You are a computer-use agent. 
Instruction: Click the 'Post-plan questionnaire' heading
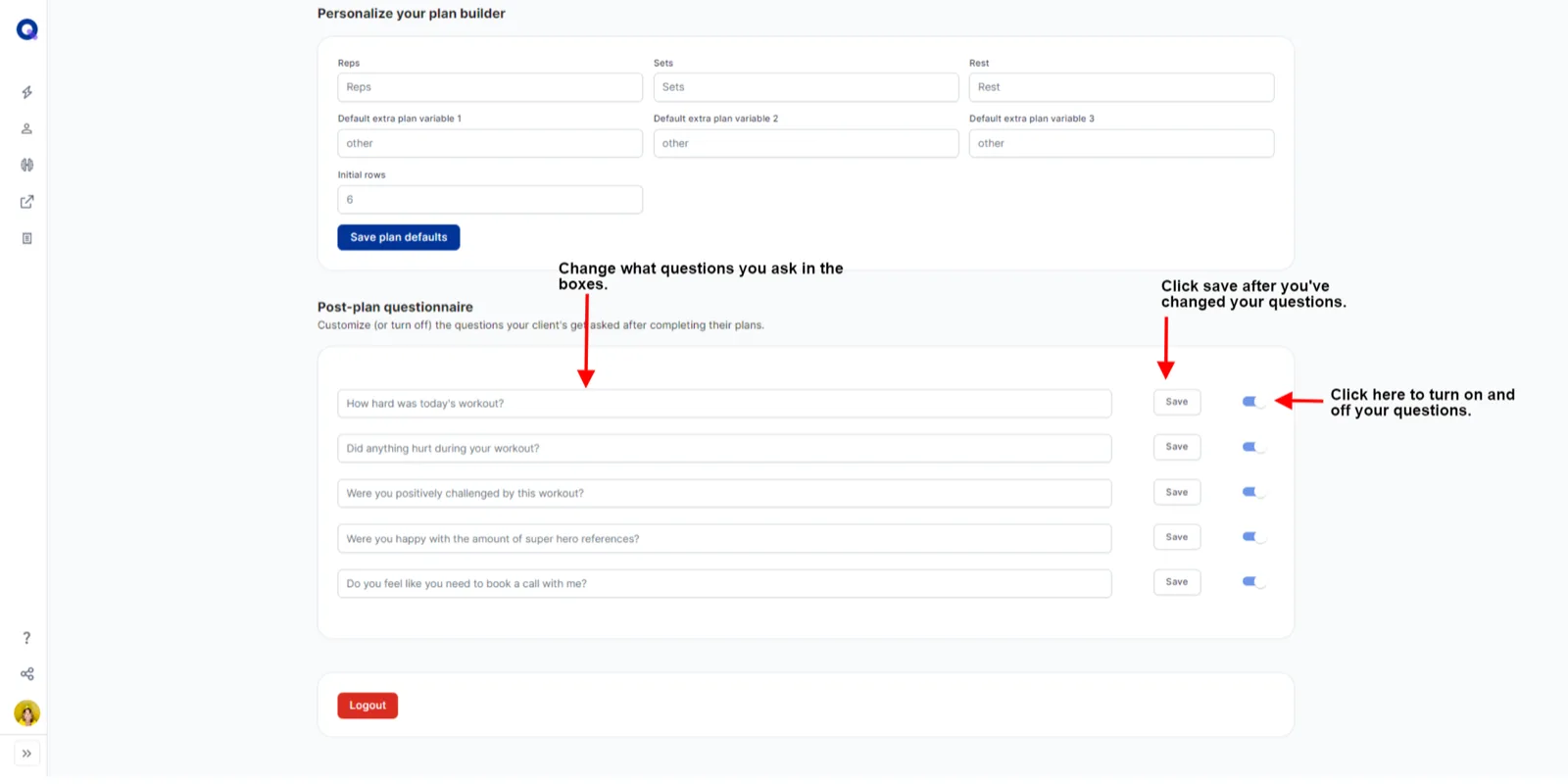click(395, 307)
